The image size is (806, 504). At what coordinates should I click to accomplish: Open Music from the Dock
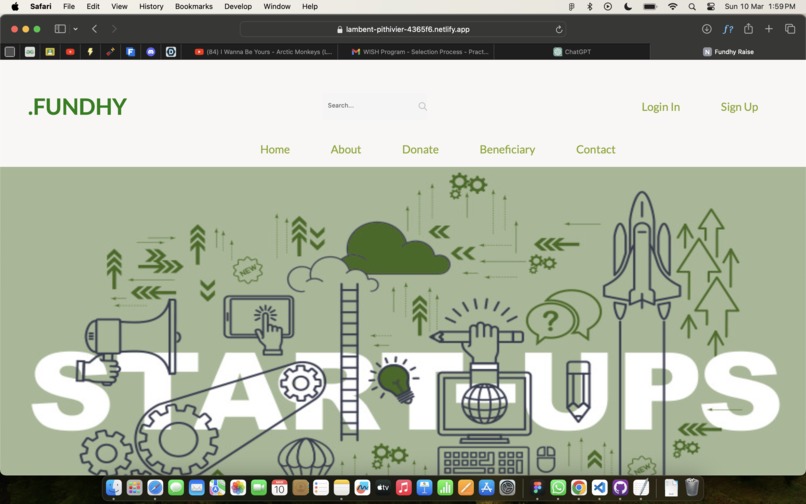[x=404, y=487]
